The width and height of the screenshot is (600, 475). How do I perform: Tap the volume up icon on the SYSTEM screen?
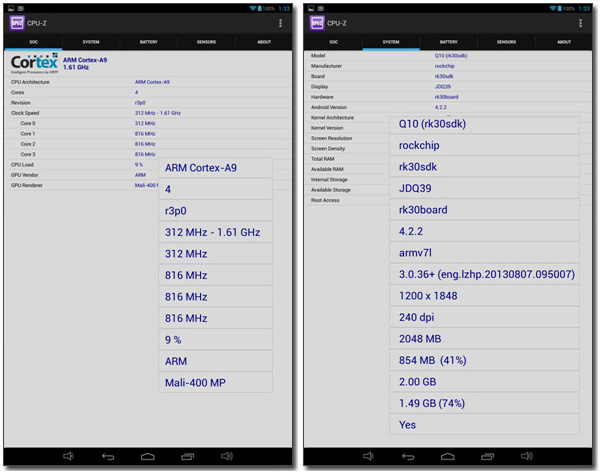527,456
